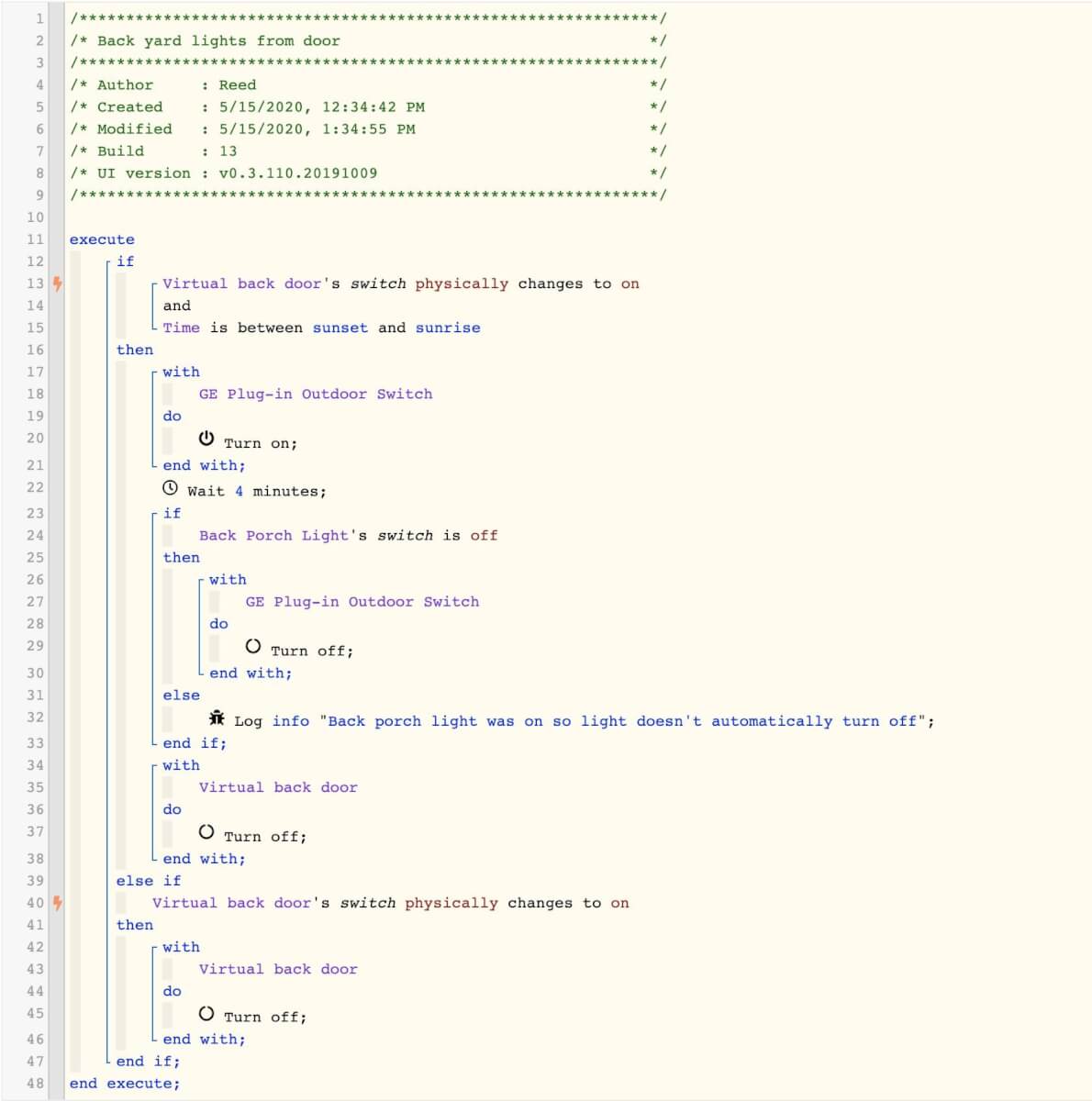Image resolution: width=1092 pixels, height=1101 pixels.
Task: Click the 'else' keyword on line 31
Action: pyautogui.click(x=181, y=695)
